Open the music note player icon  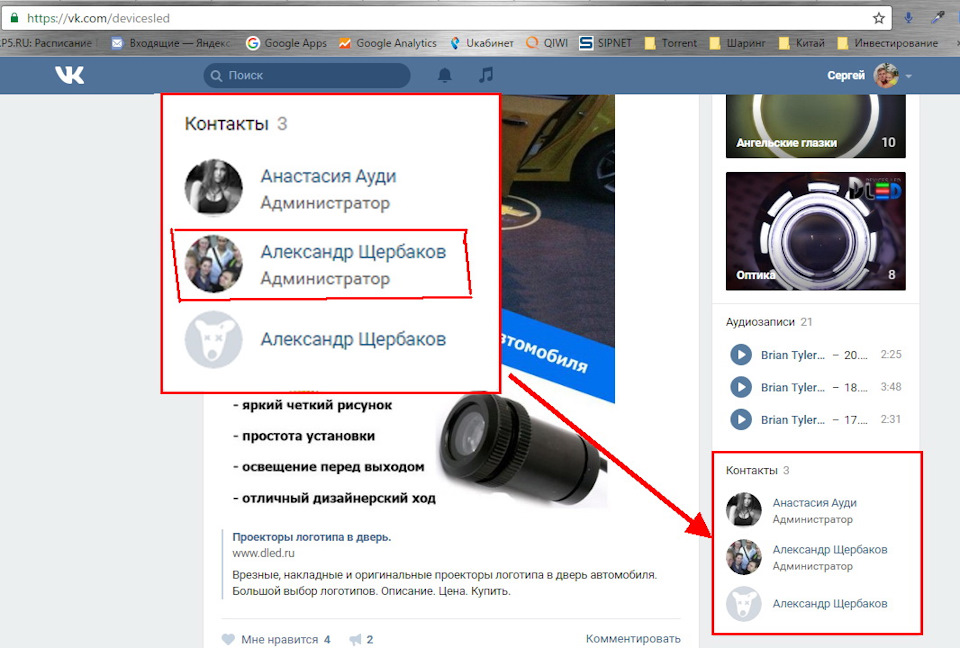coord(486,75)
